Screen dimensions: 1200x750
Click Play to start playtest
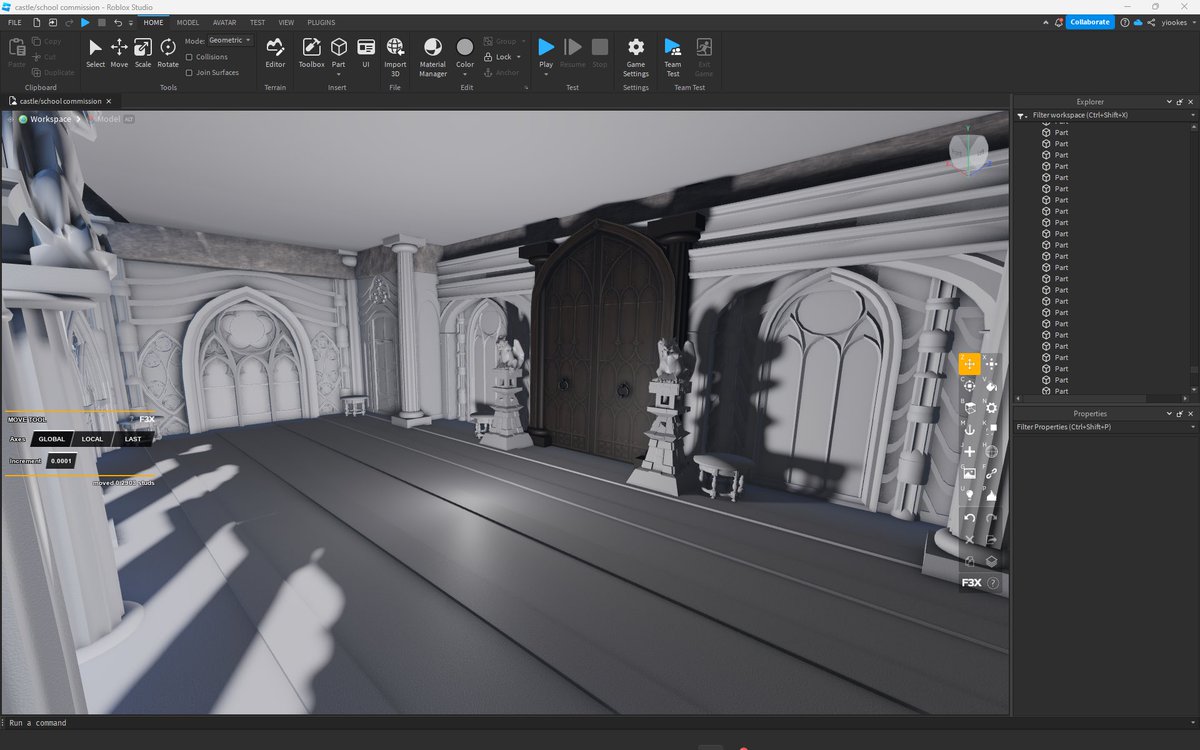point(546,47)
